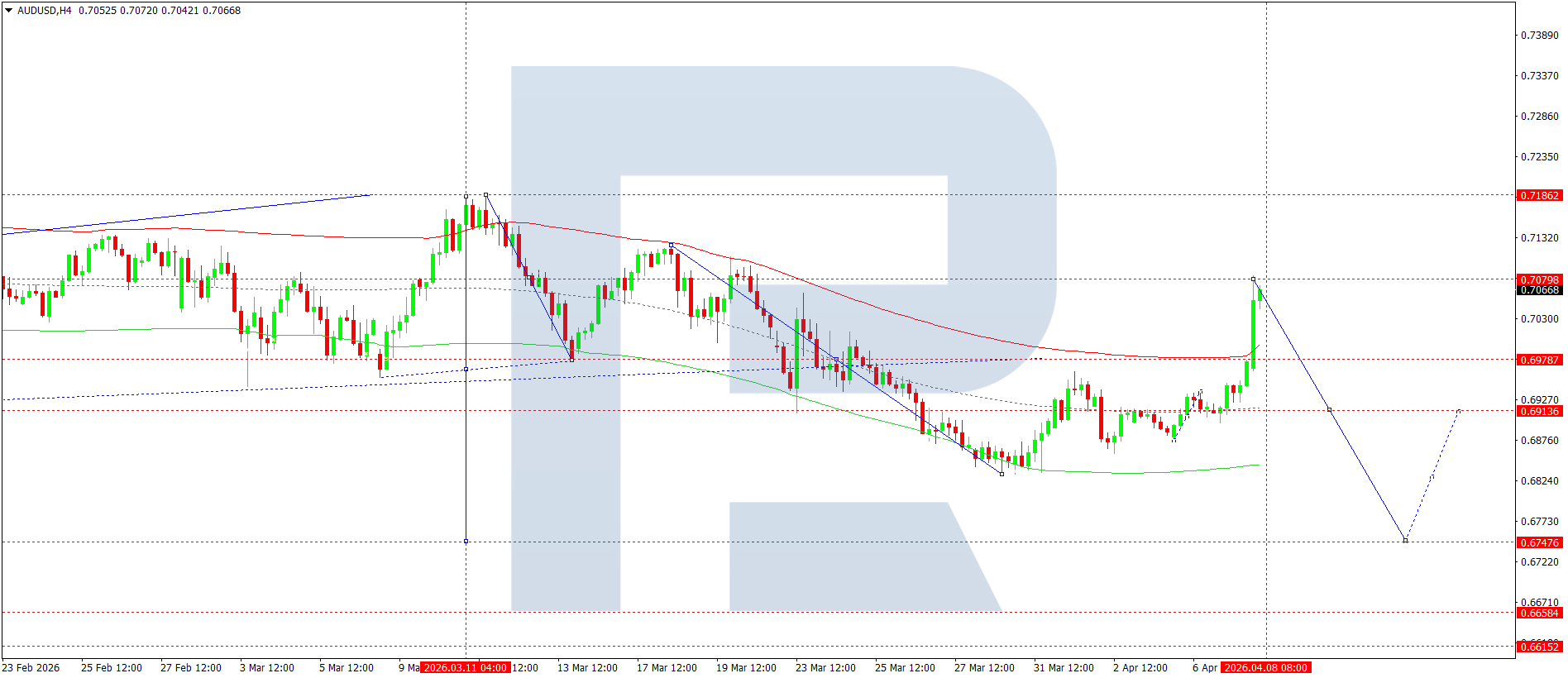Select forecast line anchor point at 0.69136 level
Image resolution: width=1568 pixels, height=678 pixels.
tap(1329, 410)
